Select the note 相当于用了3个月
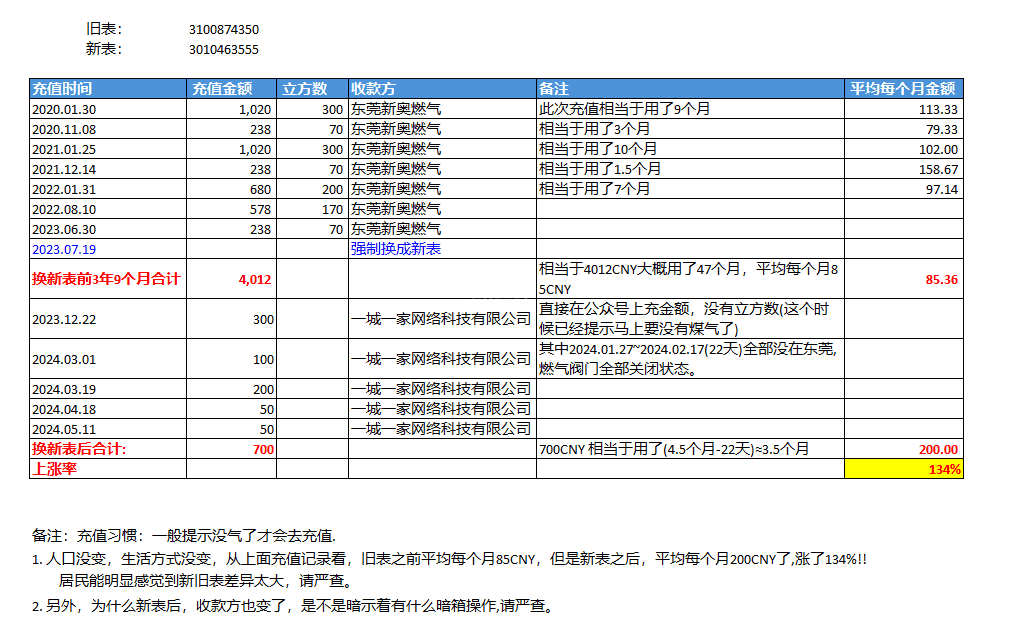 691,129
